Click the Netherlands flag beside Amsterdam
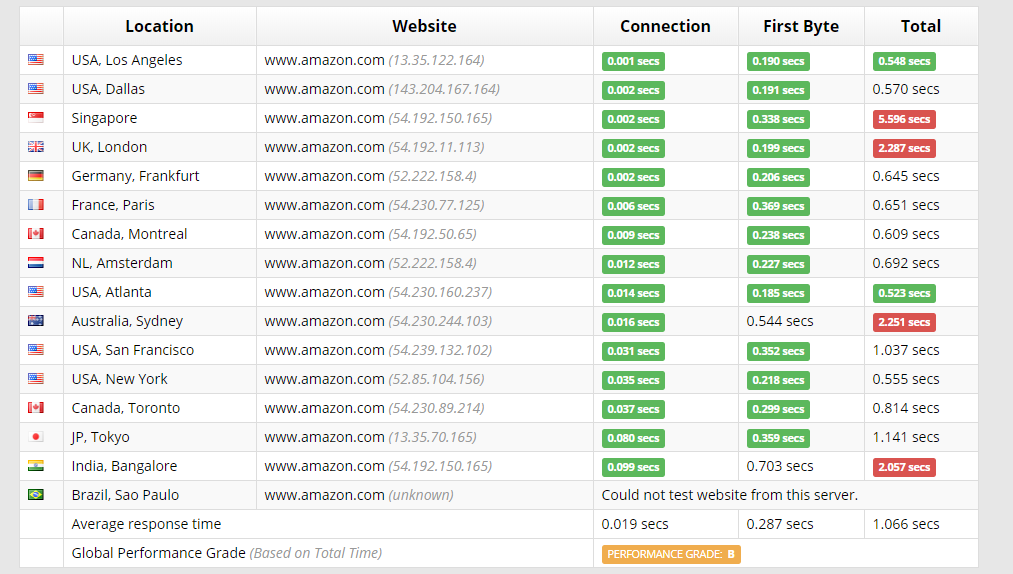Screen dimensions: 1013x574 pos(36,263)
